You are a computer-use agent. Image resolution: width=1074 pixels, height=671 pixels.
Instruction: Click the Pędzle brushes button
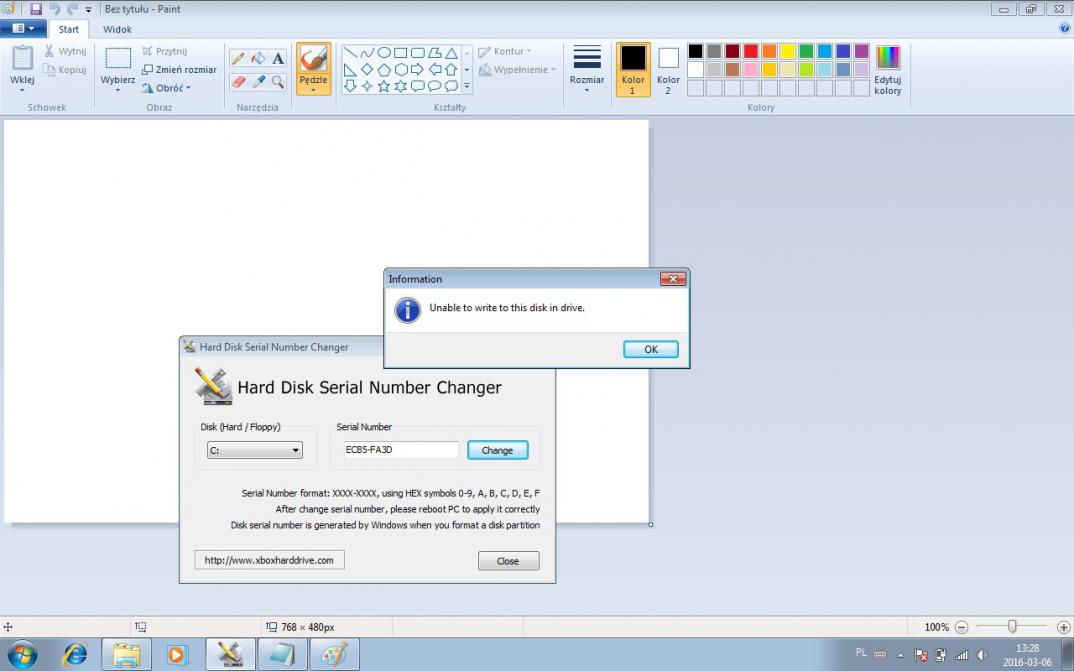314,68
